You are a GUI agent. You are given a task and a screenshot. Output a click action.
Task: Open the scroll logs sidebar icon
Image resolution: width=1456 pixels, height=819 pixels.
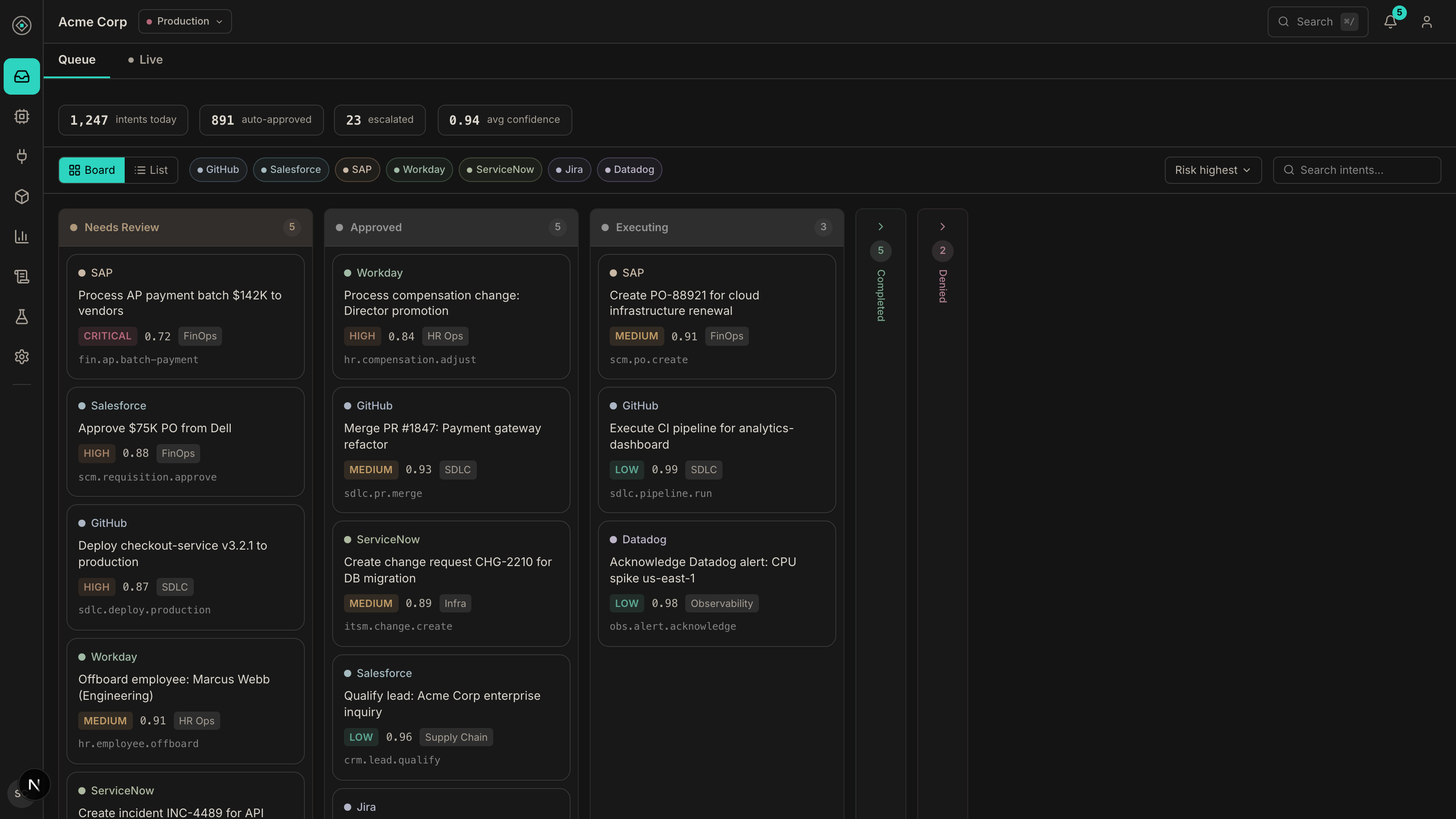[x=21, y=276]
